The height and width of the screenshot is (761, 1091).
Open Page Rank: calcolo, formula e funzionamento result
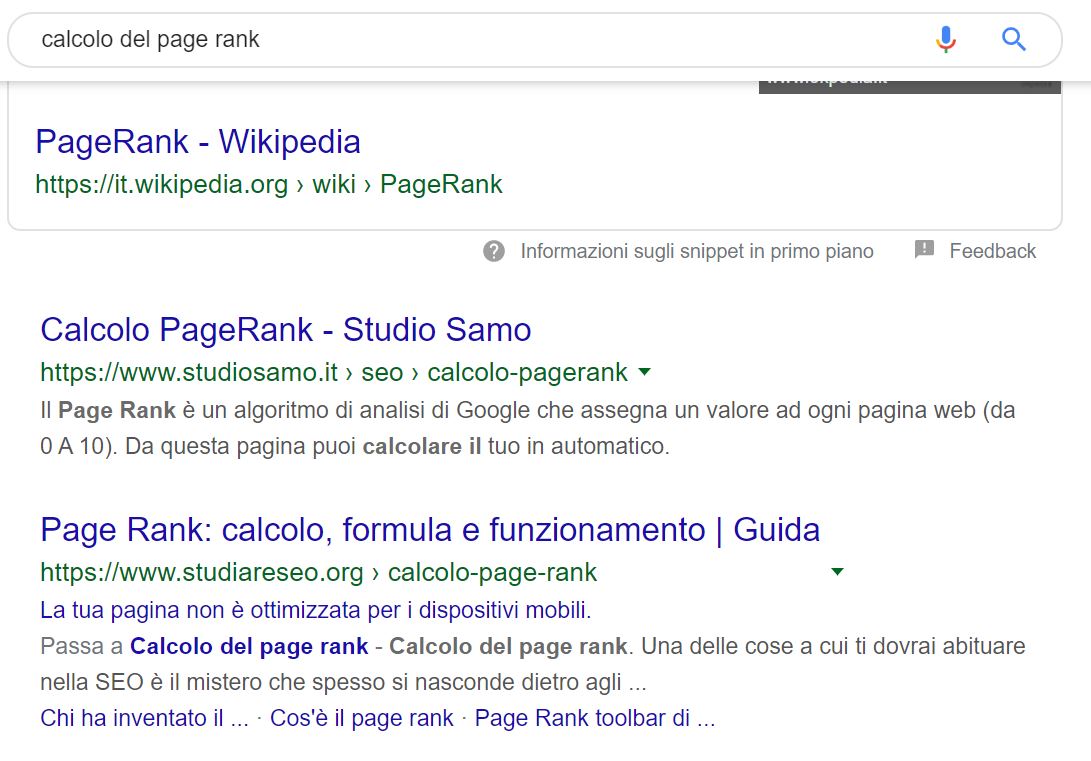(x=430, y=530)
